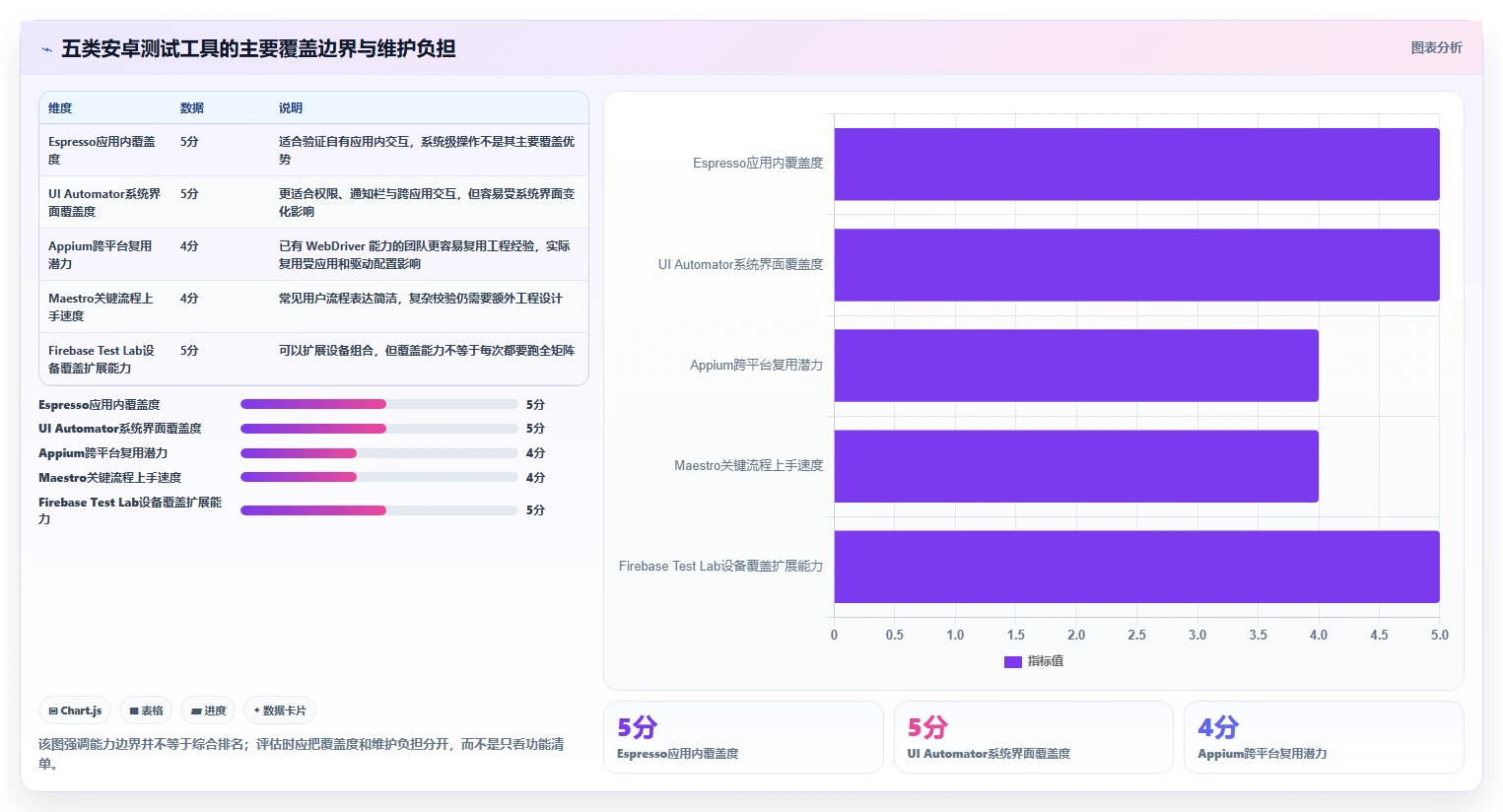This screenshot has height=812, width=1503.
Task: Click the Appium跨平台复用潜力 progress bar
Action: 379,453
